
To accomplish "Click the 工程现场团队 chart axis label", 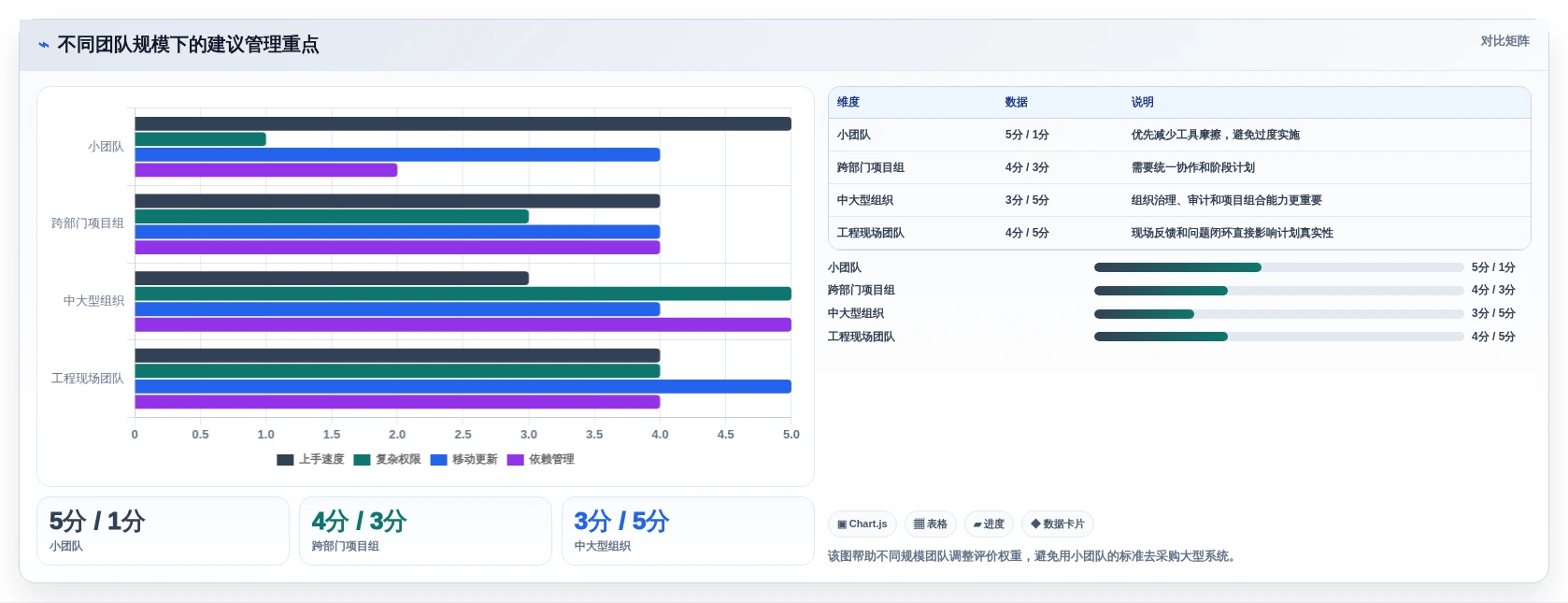I will [88, 379].
